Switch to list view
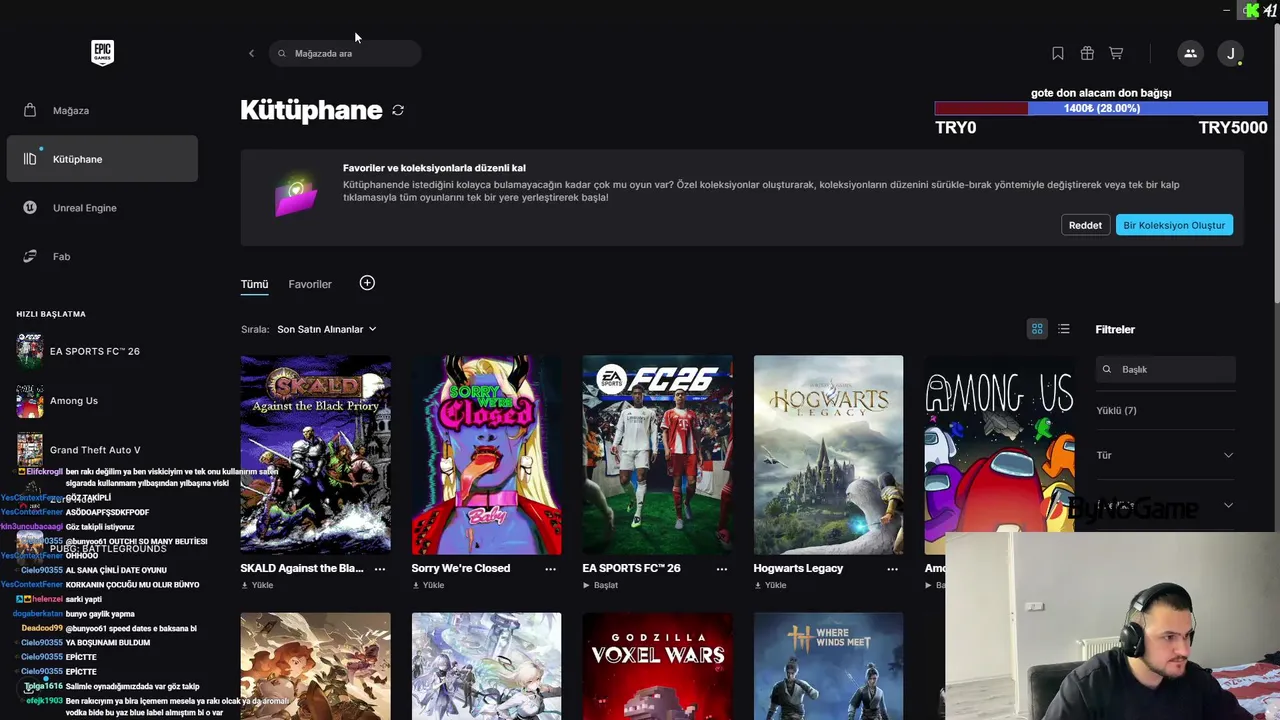 [x=1064, y=329]
